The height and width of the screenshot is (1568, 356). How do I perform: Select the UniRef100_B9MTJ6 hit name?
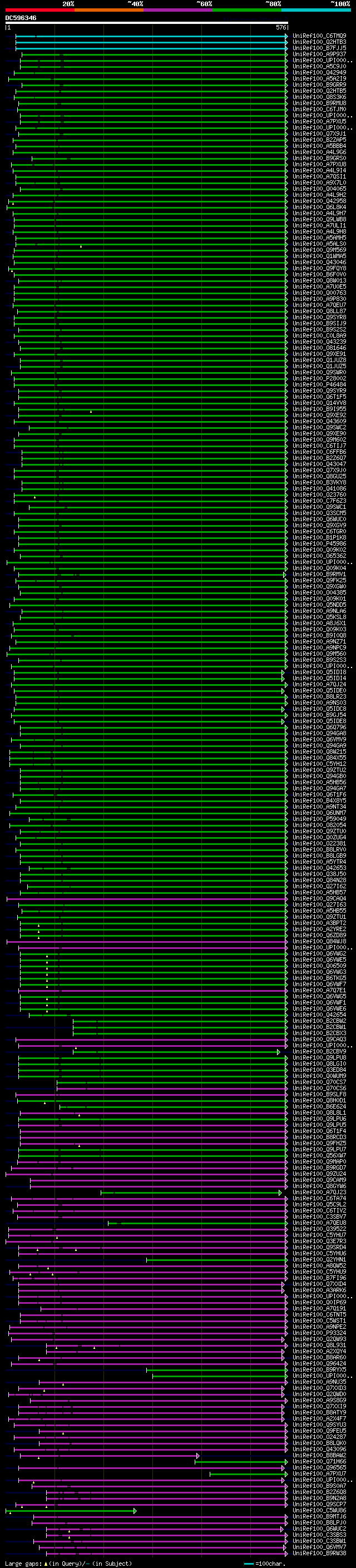pyautogui.click(x=319, y=1516)
